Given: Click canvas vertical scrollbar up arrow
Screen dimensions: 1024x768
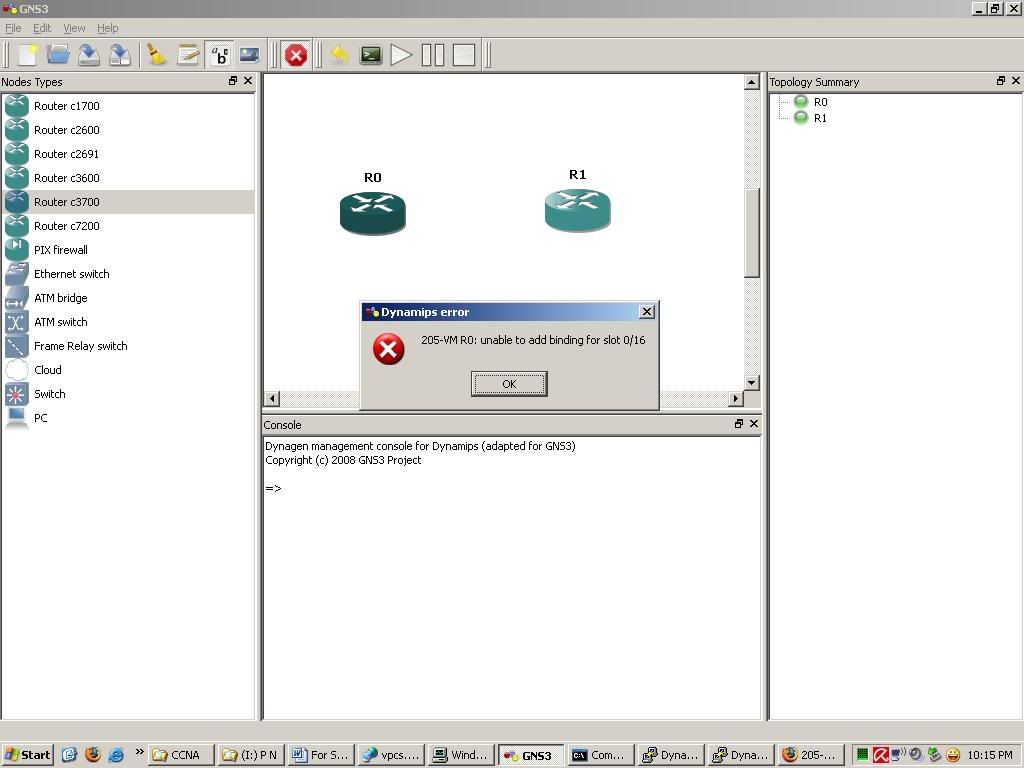Looking at the screenshot, I should click(x=752, y=82).
